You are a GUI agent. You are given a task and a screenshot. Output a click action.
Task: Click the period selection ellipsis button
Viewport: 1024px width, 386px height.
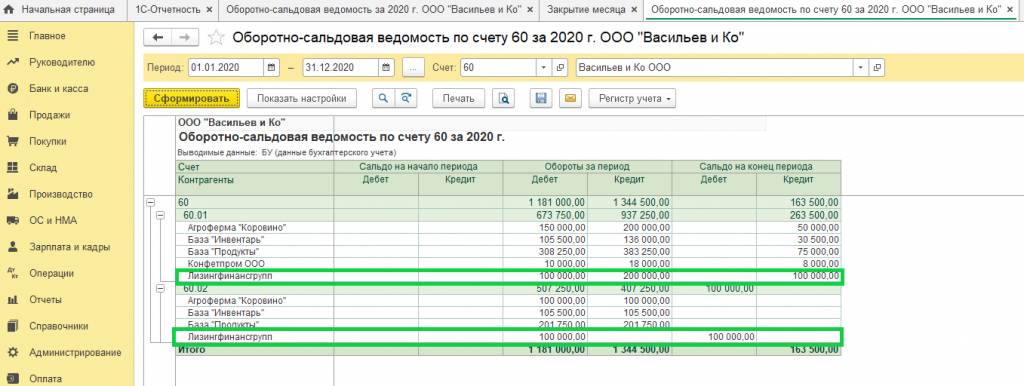413,67
